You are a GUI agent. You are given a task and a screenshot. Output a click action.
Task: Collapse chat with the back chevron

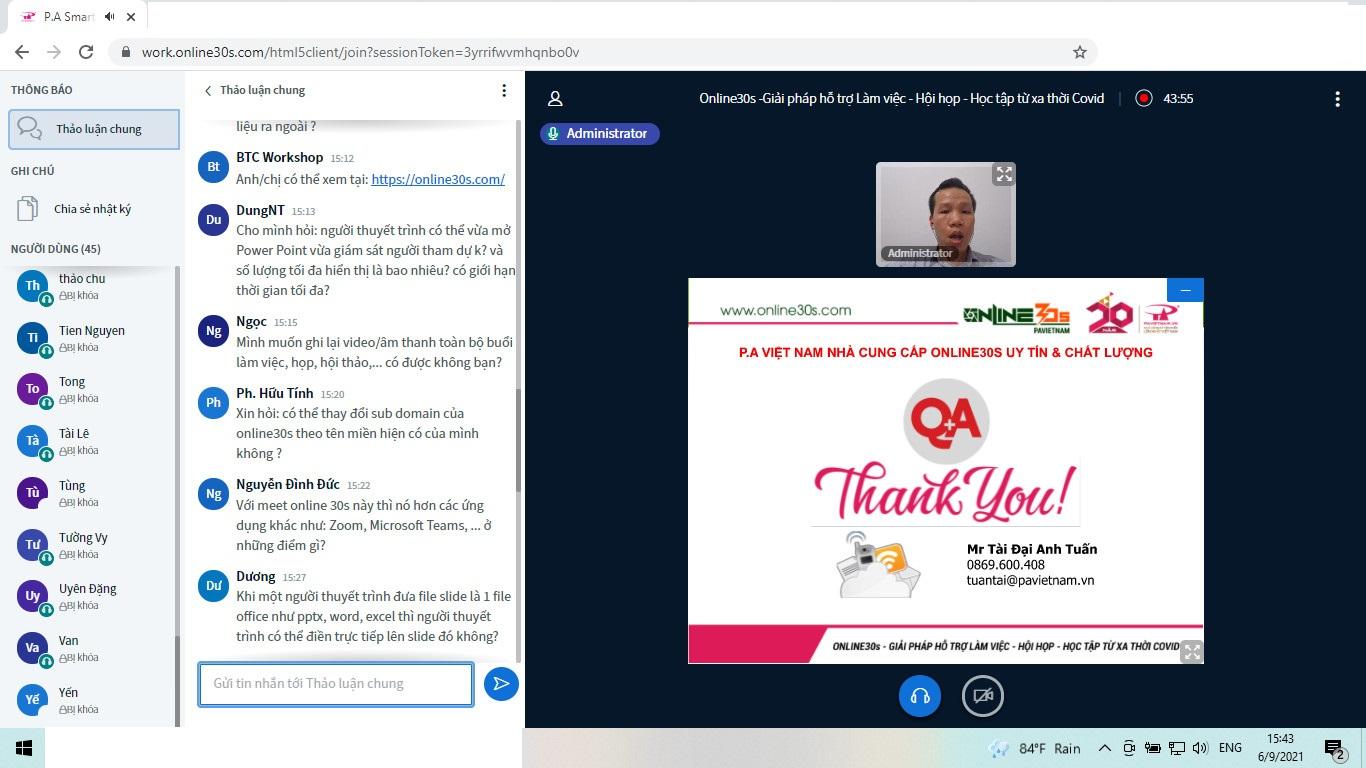pos(208,90)
